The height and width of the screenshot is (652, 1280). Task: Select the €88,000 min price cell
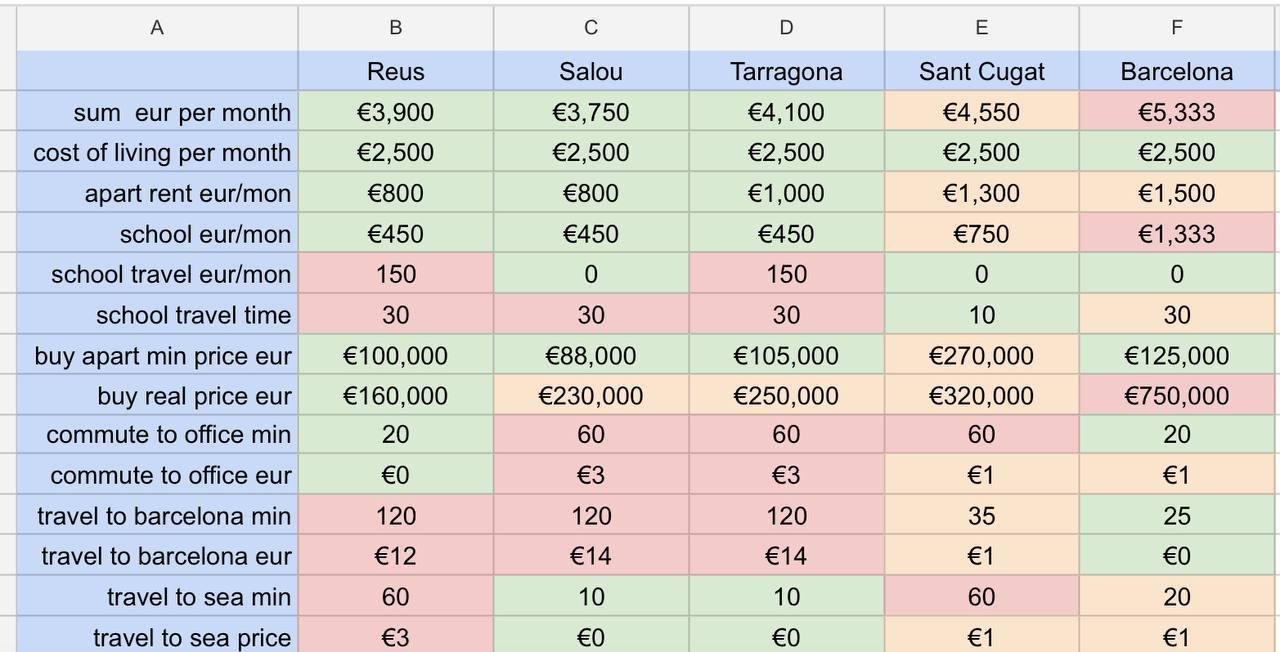(591, 356)
